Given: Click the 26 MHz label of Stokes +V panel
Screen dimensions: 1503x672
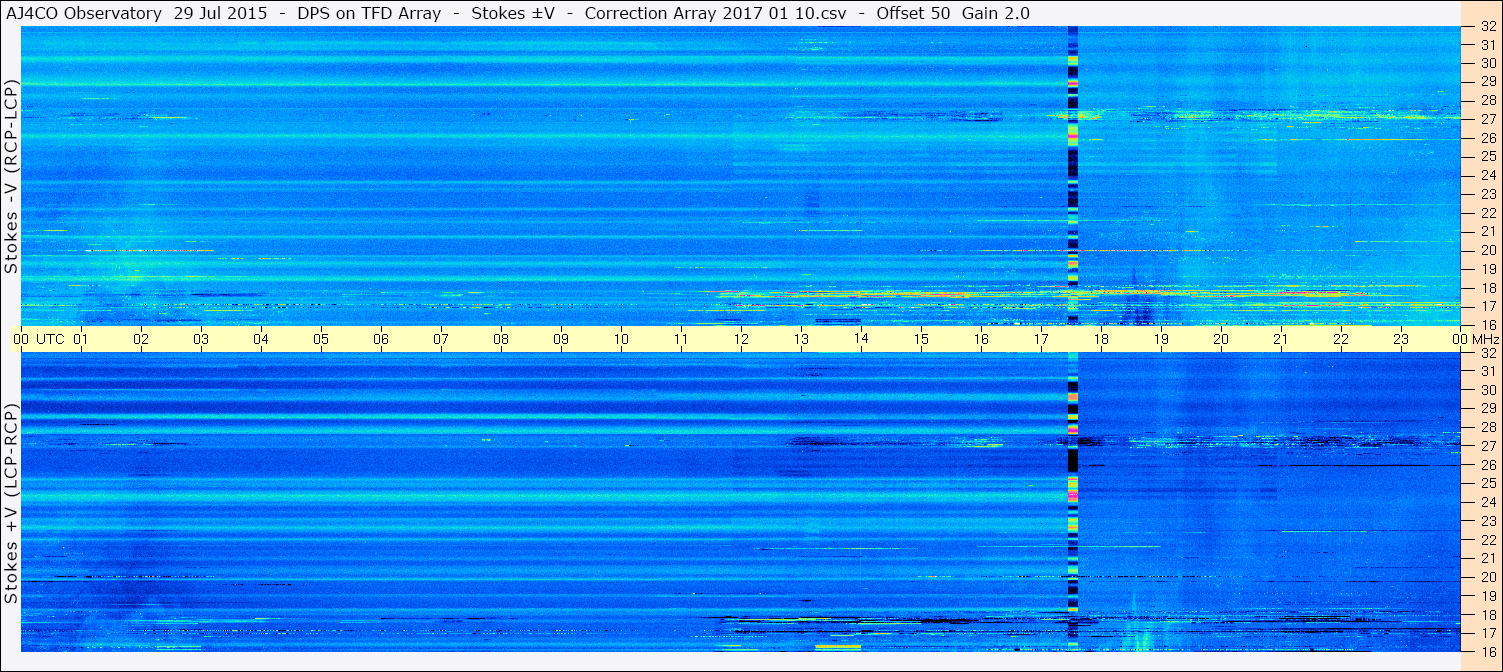Looking at the screenshot, I should [1488, 465].
